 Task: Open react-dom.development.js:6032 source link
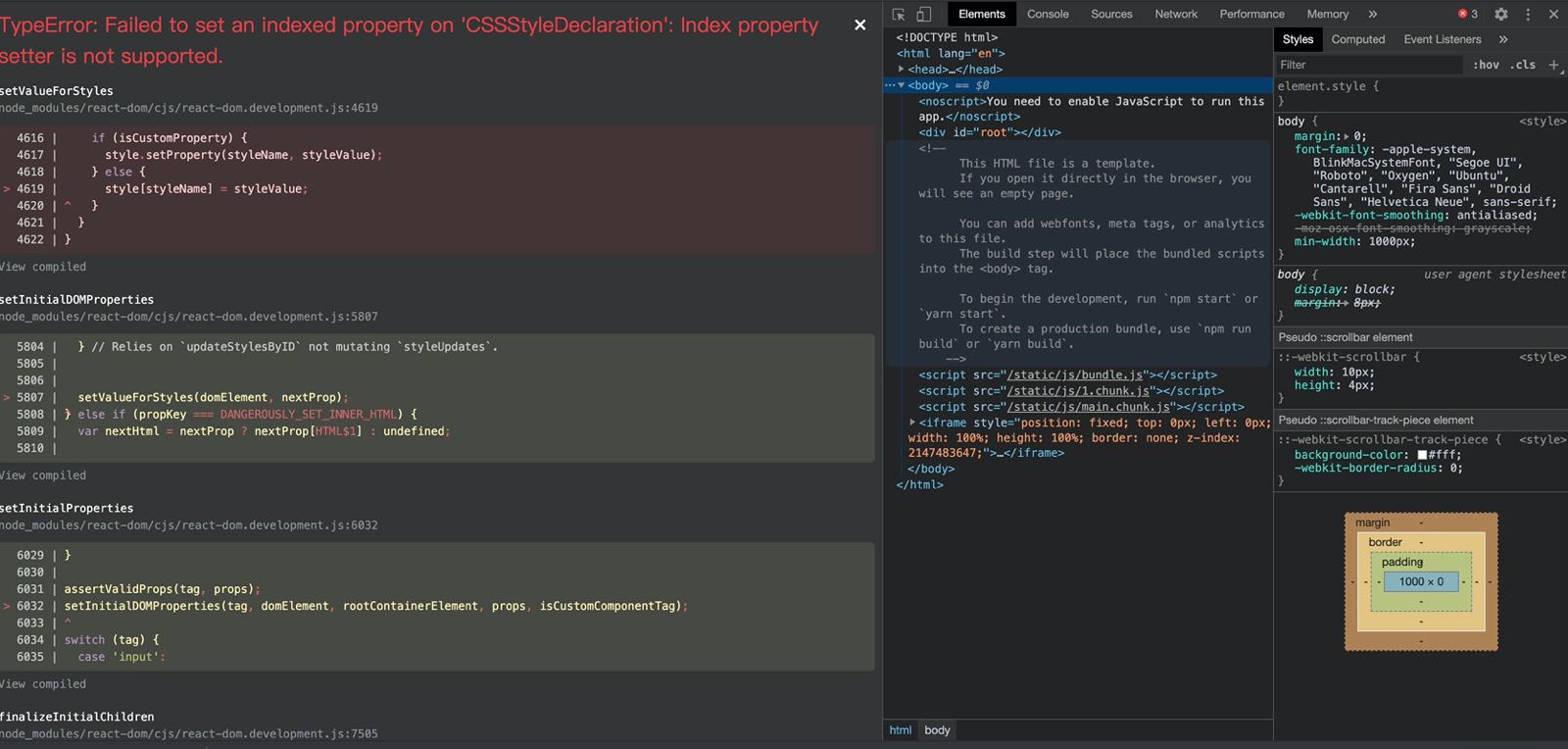[x=189, y=525]
